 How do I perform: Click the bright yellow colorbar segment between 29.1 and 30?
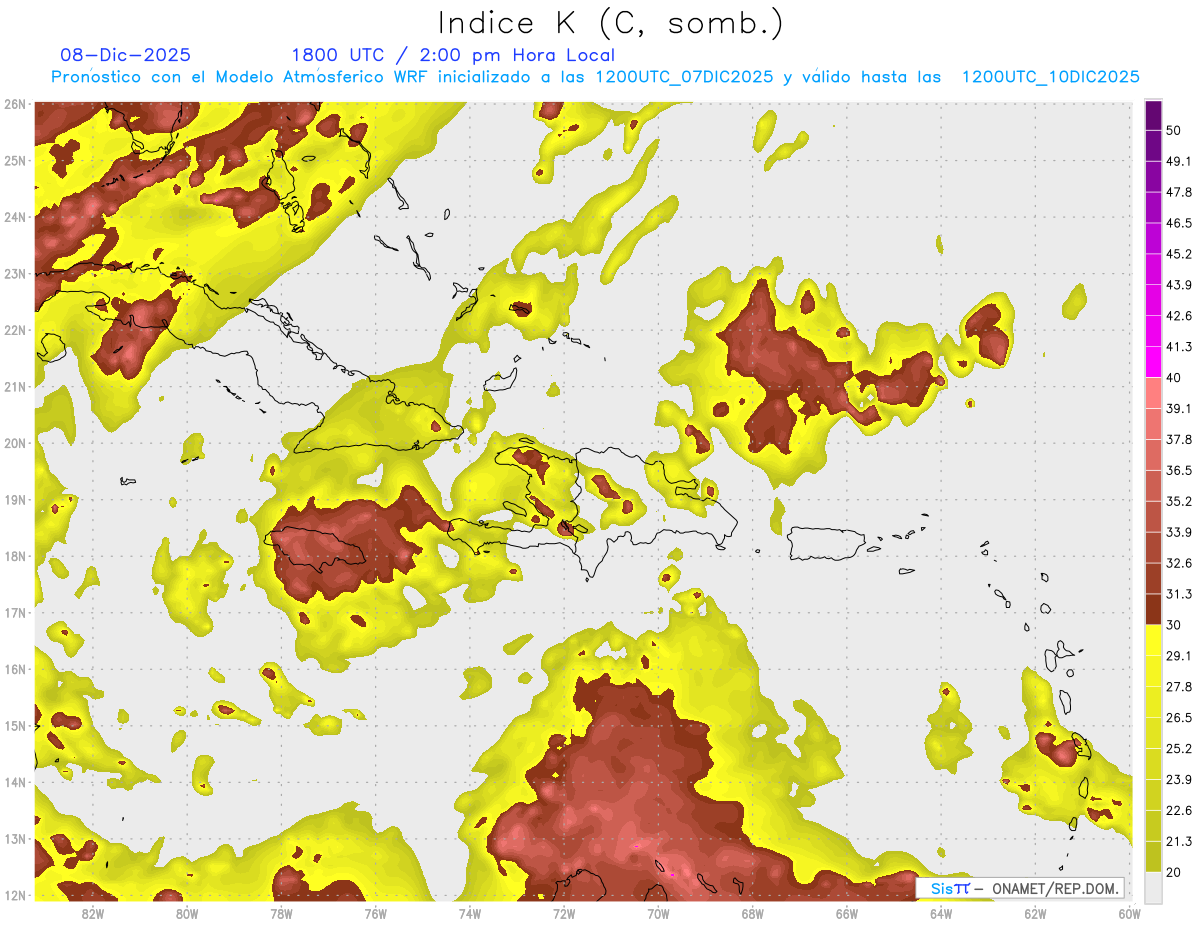[x=1153, y=640]
